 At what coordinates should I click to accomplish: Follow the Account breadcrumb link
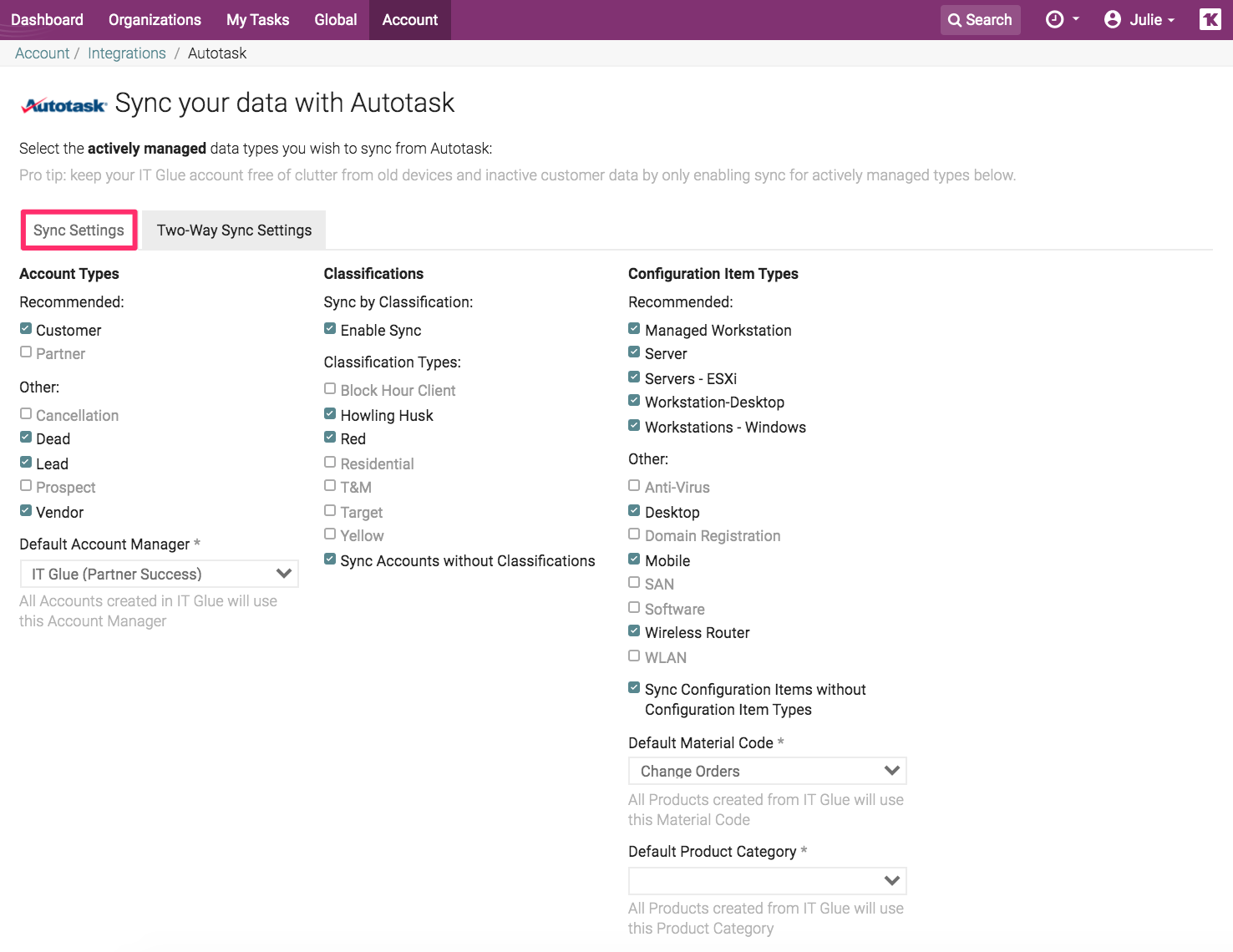[42, 53]
